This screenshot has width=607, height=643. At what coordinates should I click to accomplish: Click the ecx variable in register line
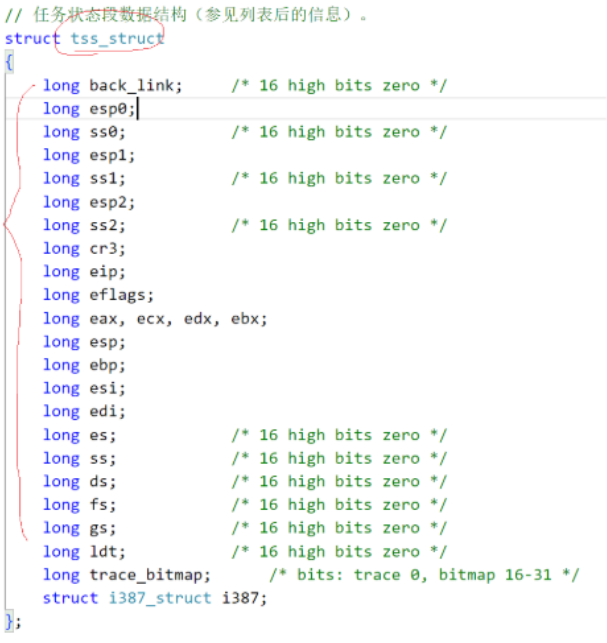tap(151, 318)
